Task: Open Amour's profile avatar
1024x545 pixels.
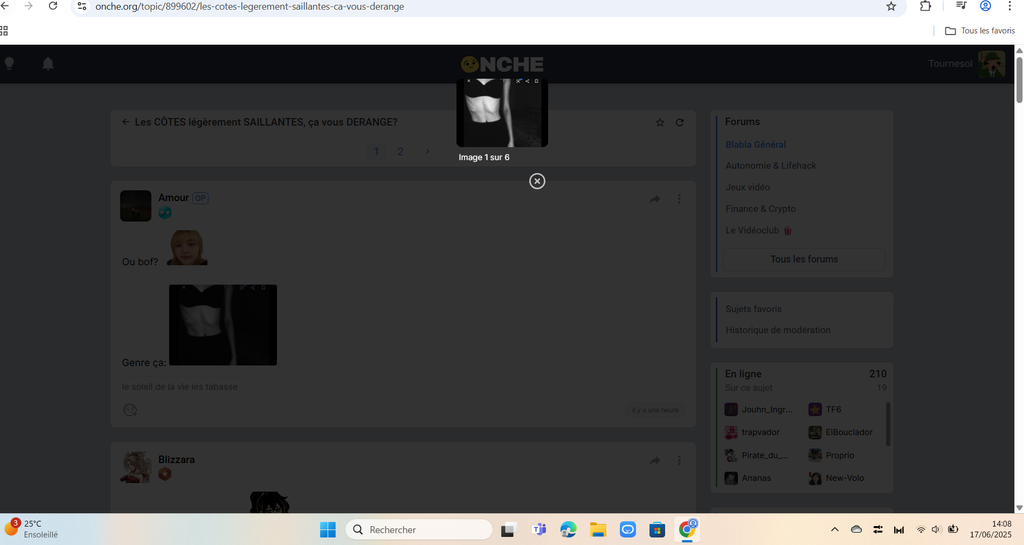Action: [x=136, y=206]
